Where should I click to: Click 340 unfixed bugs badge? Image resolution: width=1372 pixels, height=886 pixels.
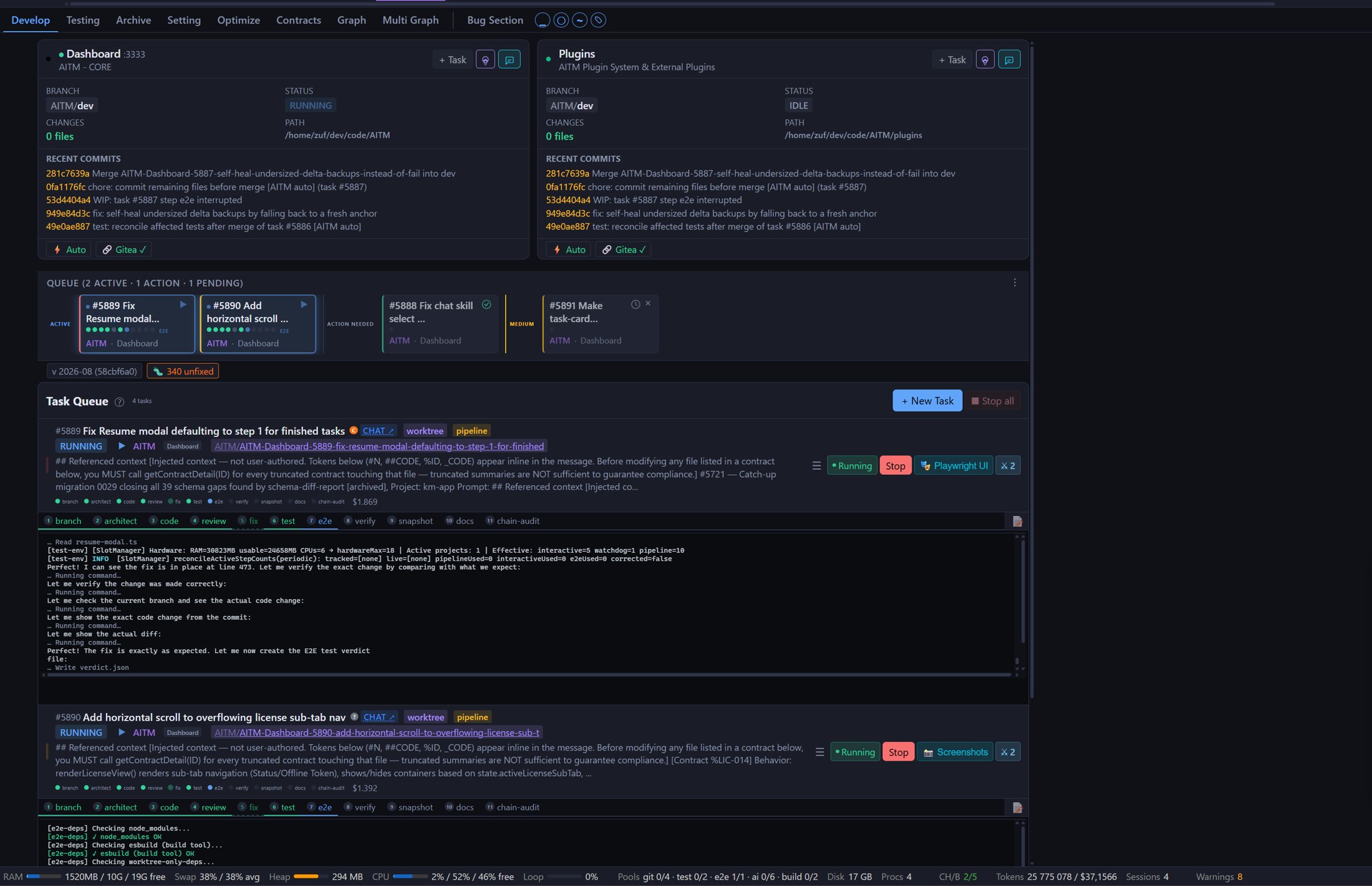point(183,371)
